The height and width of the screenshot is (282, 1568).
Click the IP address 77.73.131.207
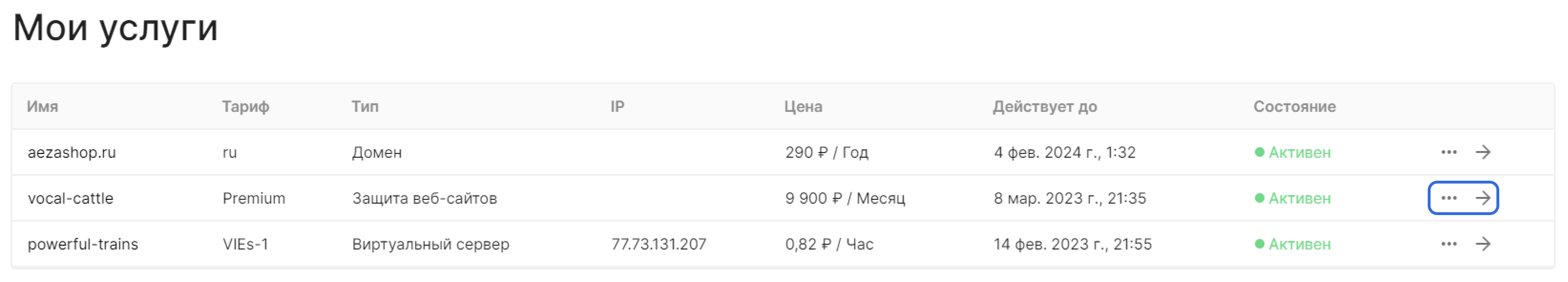pos(659,244)
